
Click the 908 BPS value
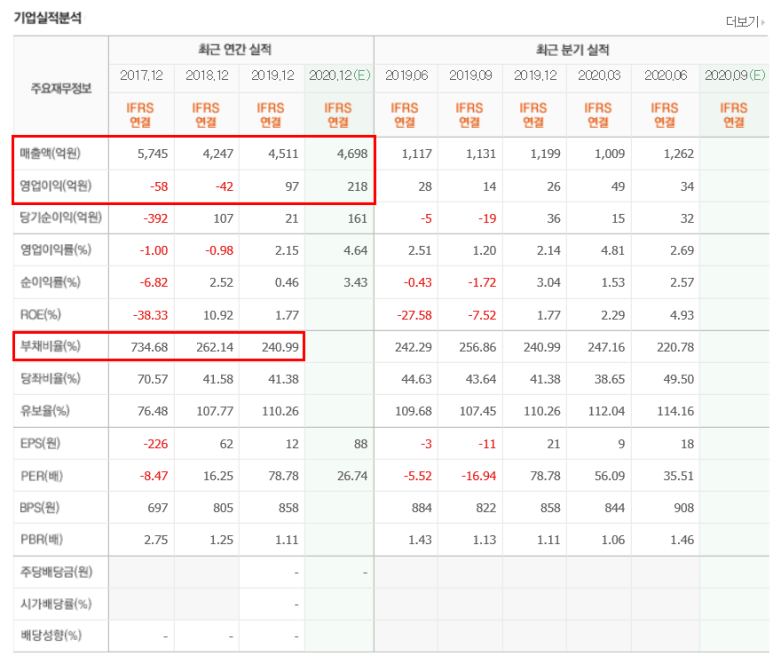click(684, 508)
